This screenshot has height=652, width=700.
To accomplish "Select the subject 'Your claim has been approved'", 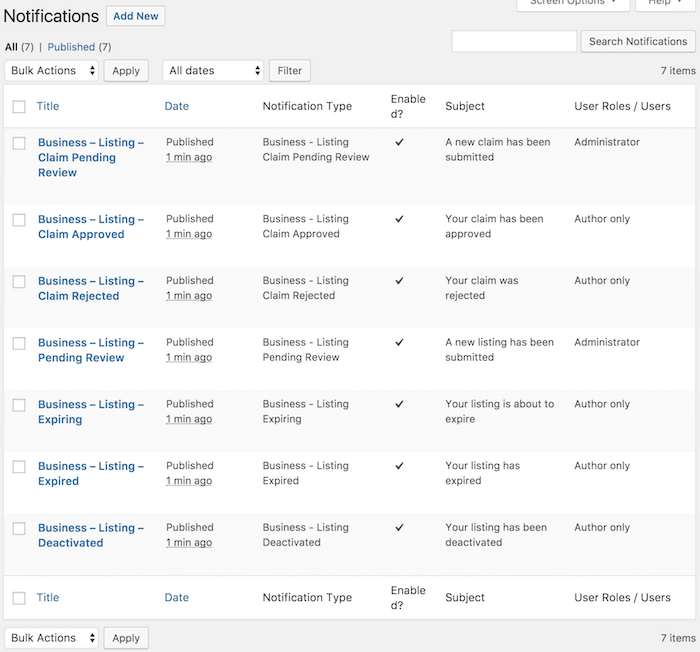I will [x=494, y=226].
